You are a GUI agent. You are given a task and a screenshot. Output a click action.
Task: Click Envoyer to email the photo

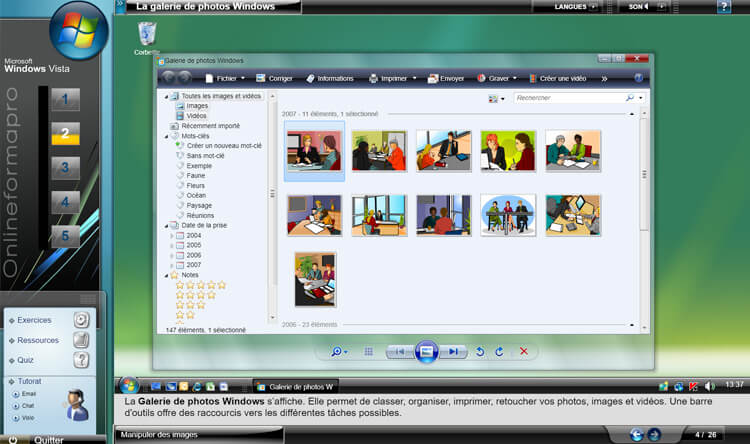click(446, 78)
